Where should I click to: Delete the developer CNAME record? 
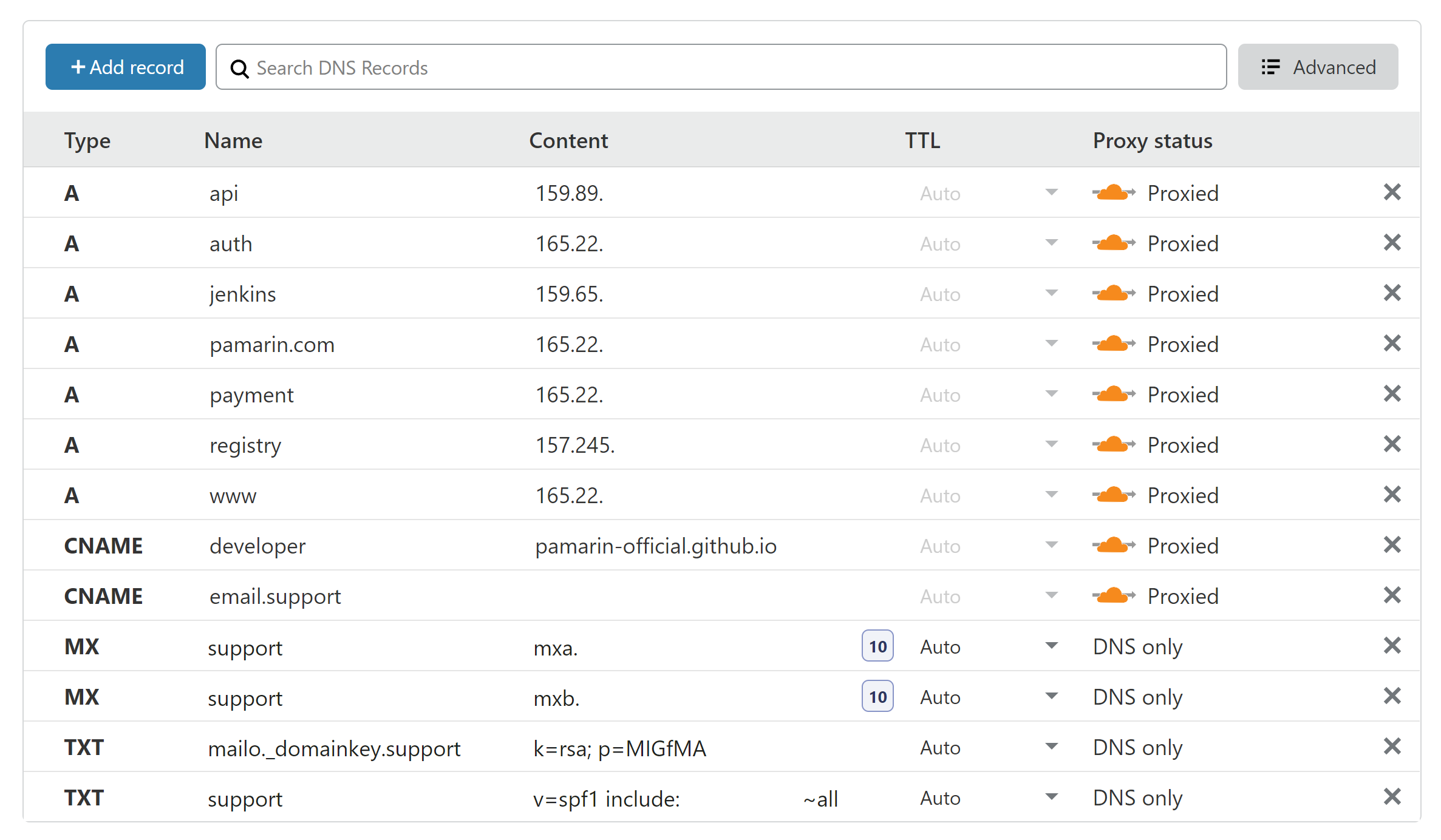(1391, 545)
